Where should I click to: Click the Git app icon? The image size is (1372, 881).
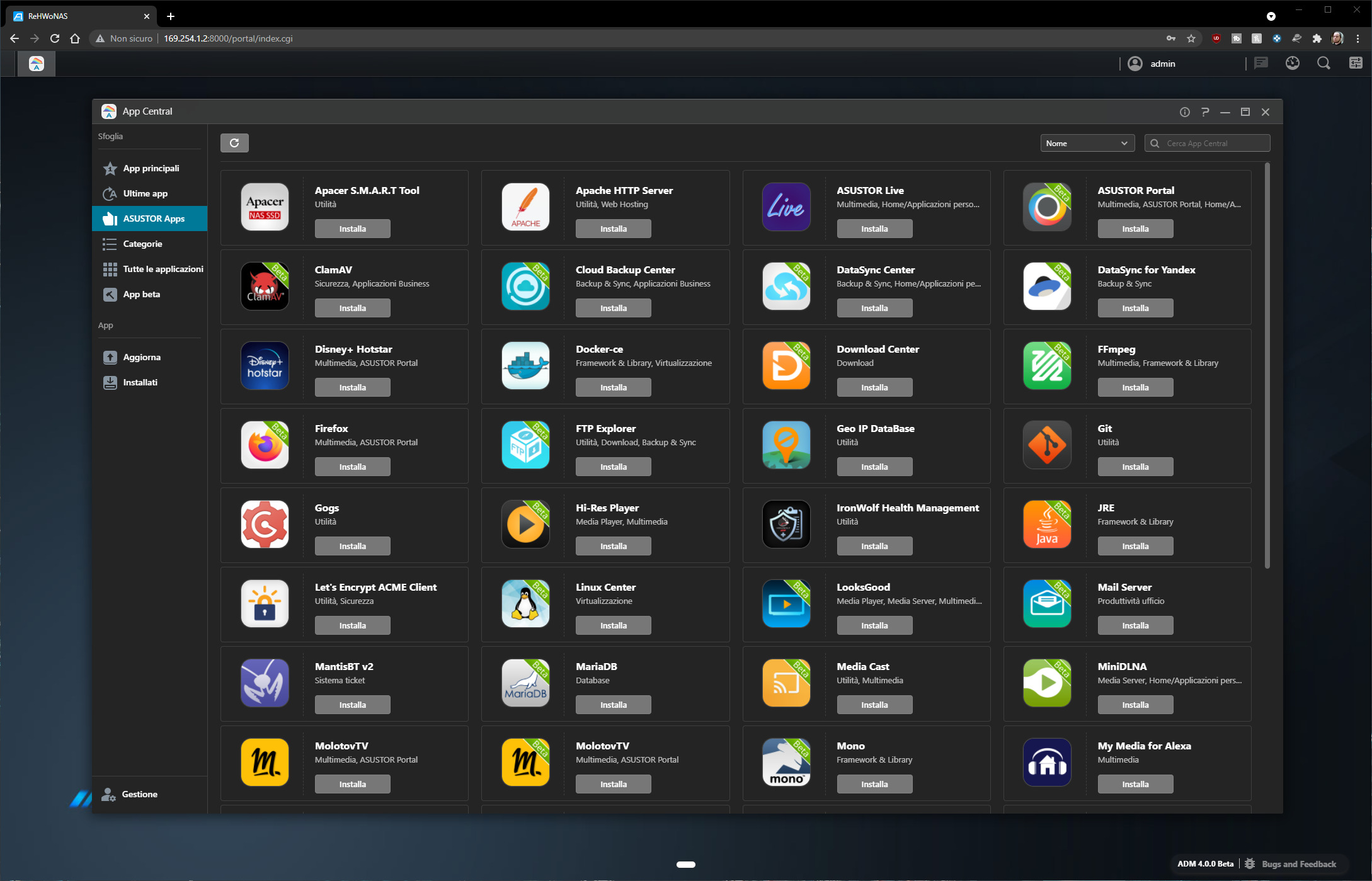[x=1047, y=445]
